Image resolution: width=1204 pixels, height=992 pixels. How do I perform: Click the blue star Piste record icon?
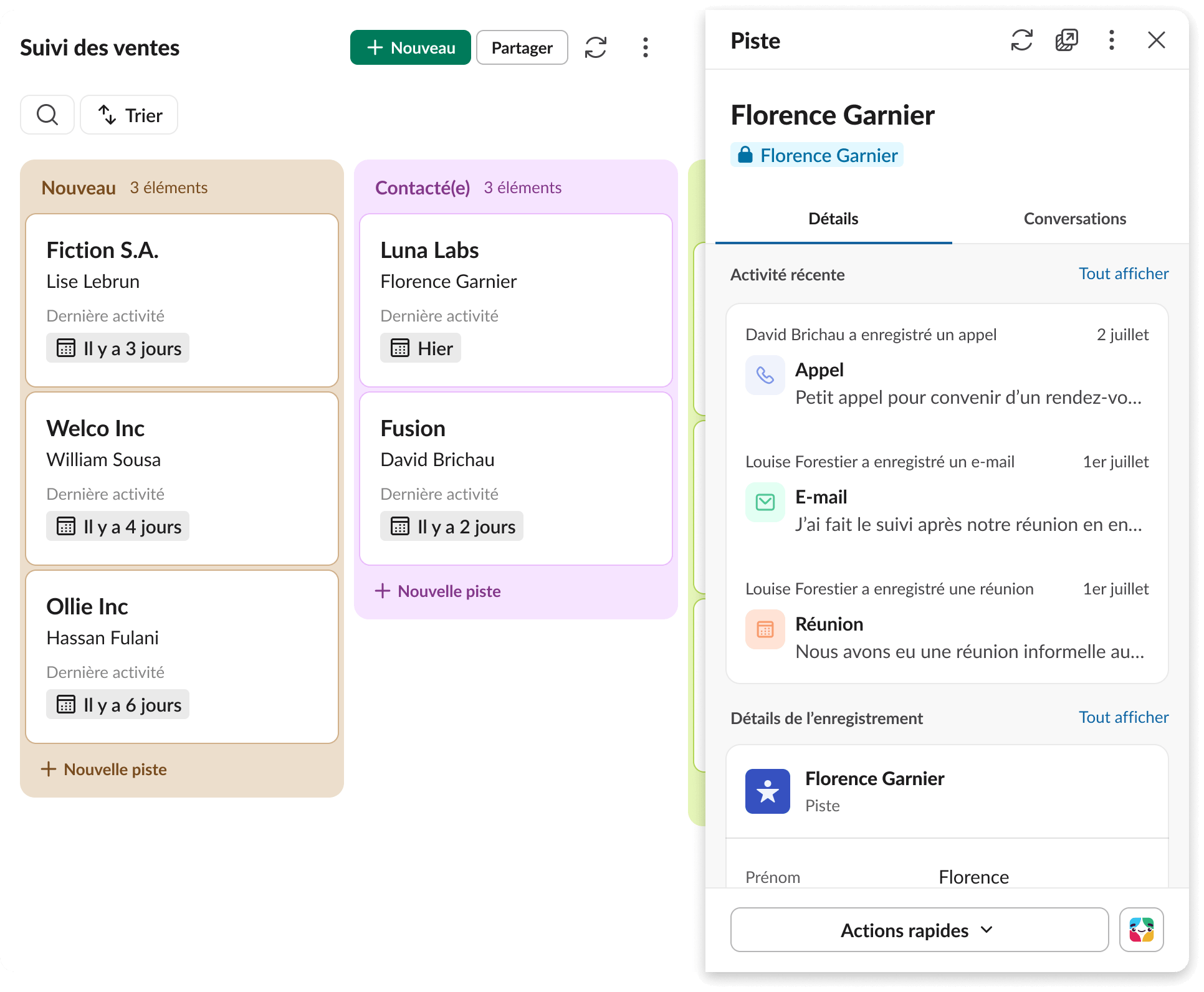click(768, 791)
